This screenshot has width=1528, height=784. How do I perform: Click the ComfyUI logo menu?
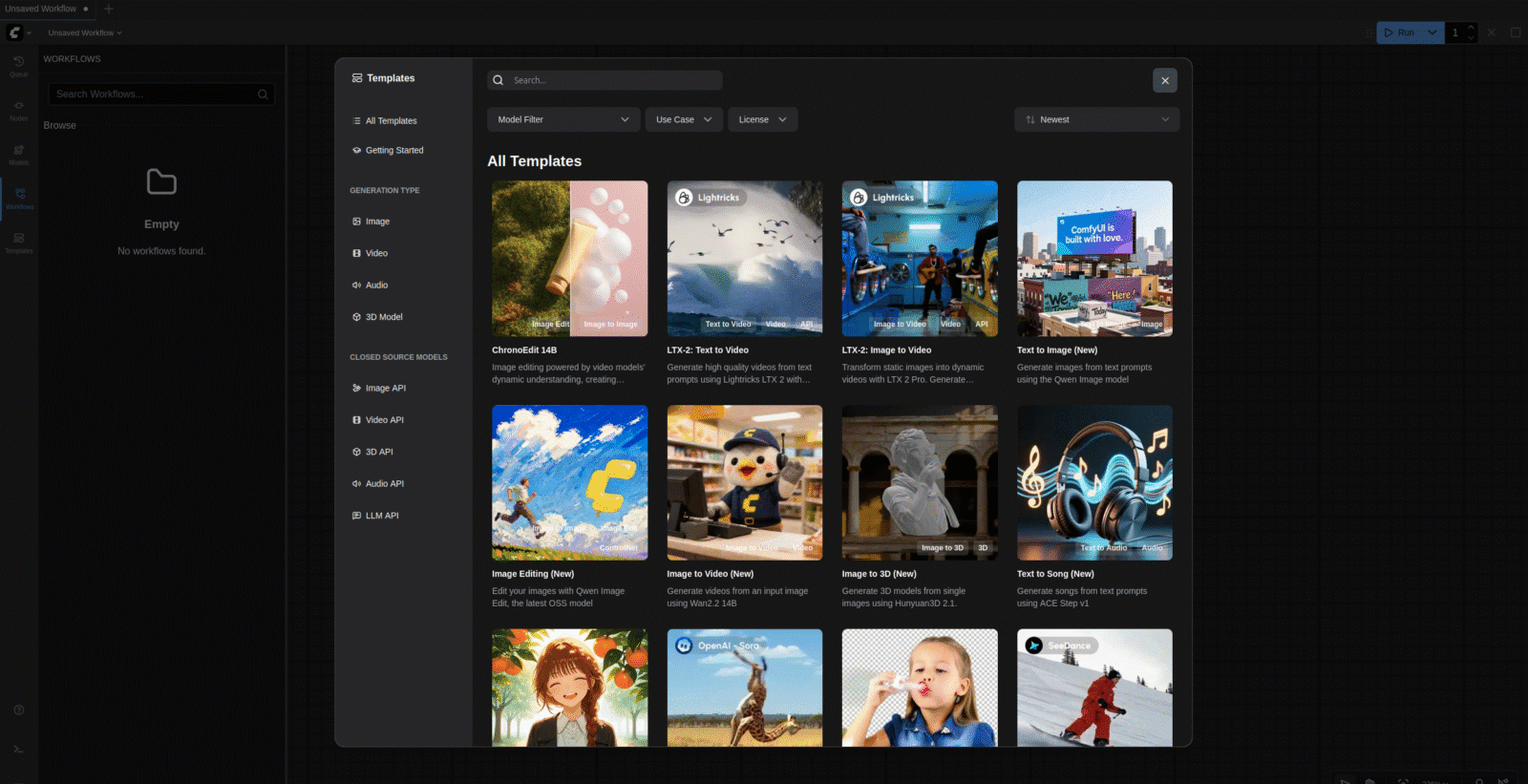coord(15,32)
